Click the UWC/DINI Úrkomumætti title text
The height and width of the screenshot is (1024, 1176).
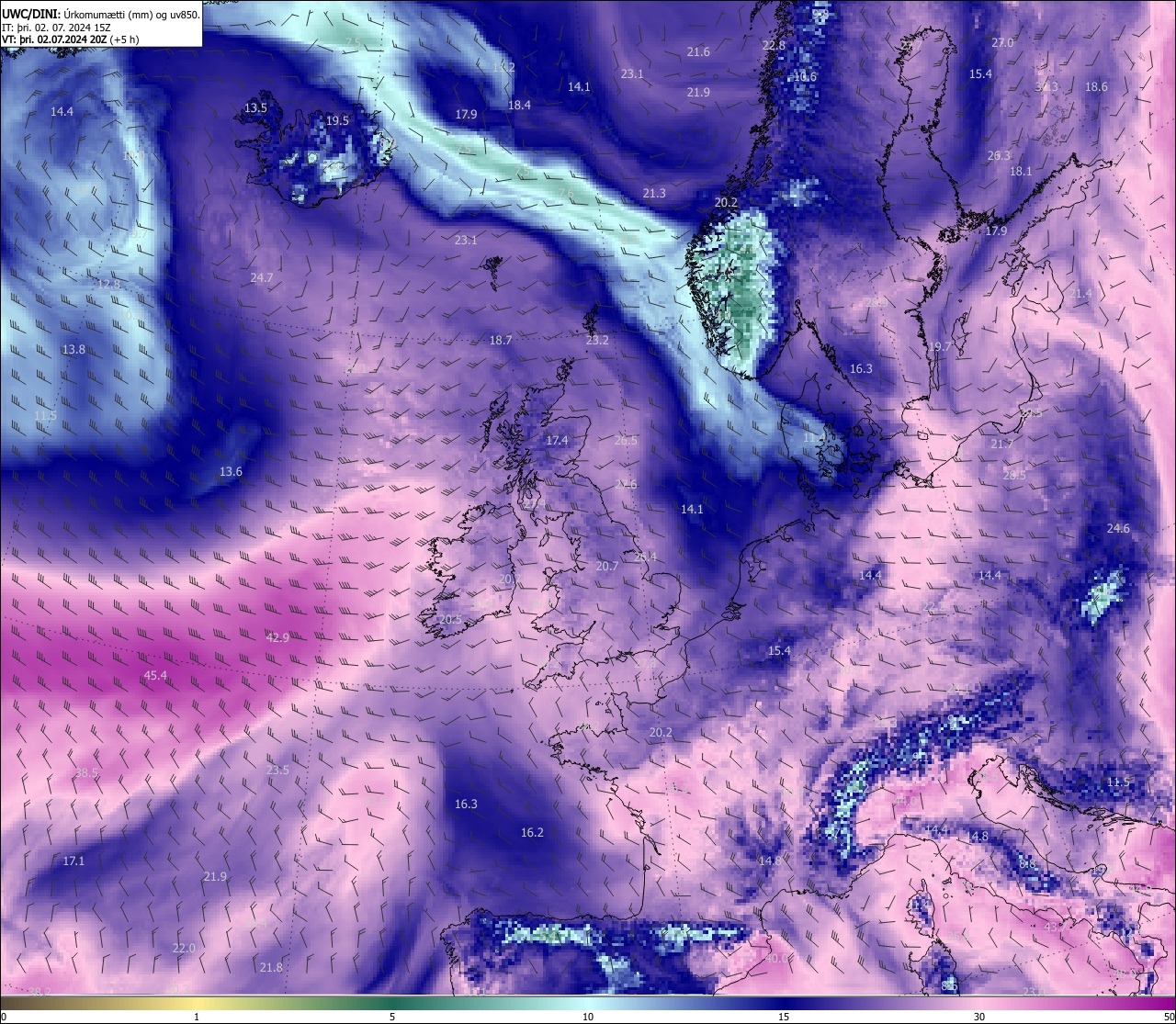100,14
